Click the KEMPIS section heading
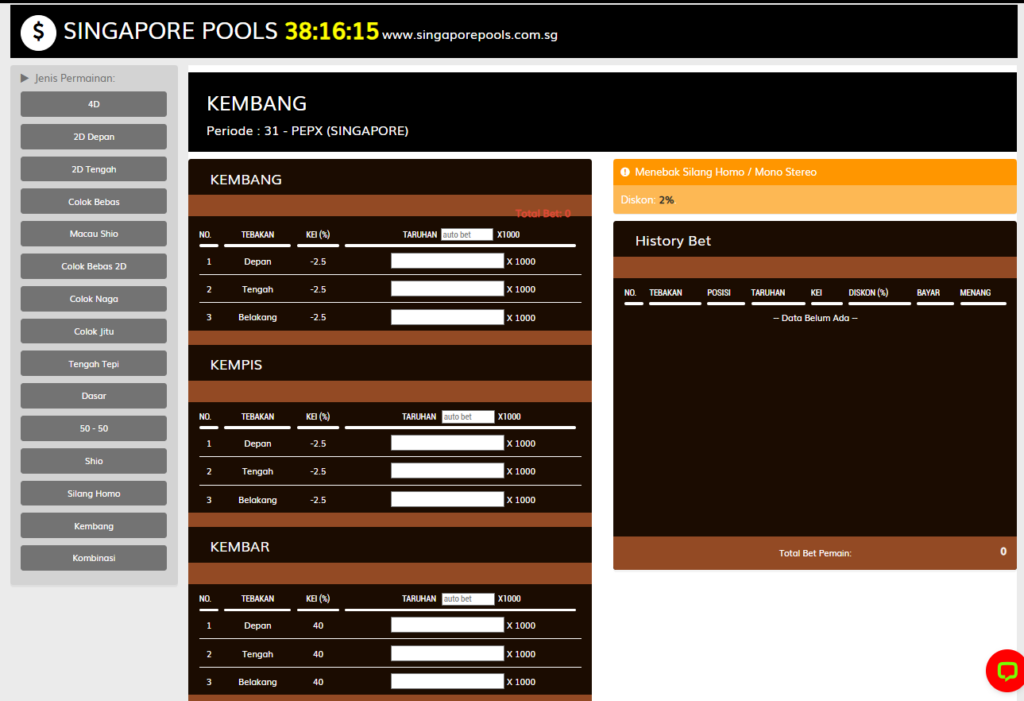Screen dimensions: 1024x701 click(236, 365)
